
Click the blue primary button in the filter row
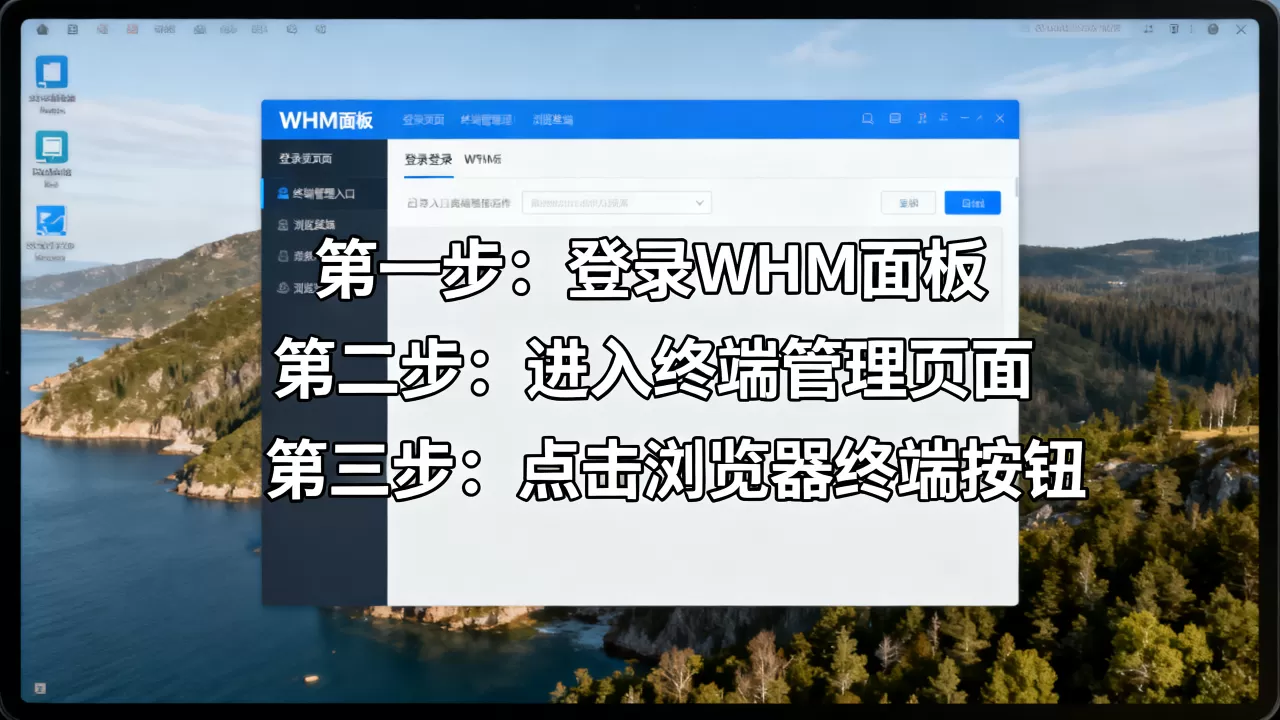click(972, 203)
